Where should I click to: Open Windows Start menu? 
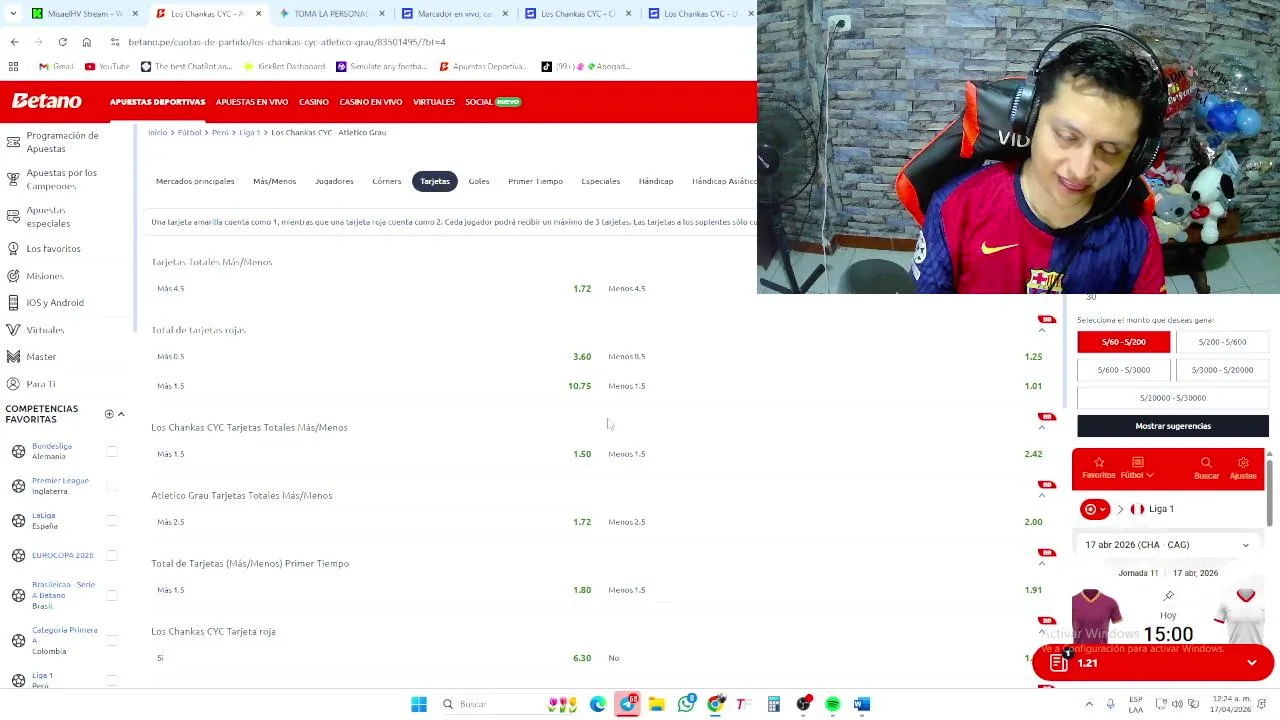tap(419, 704)
